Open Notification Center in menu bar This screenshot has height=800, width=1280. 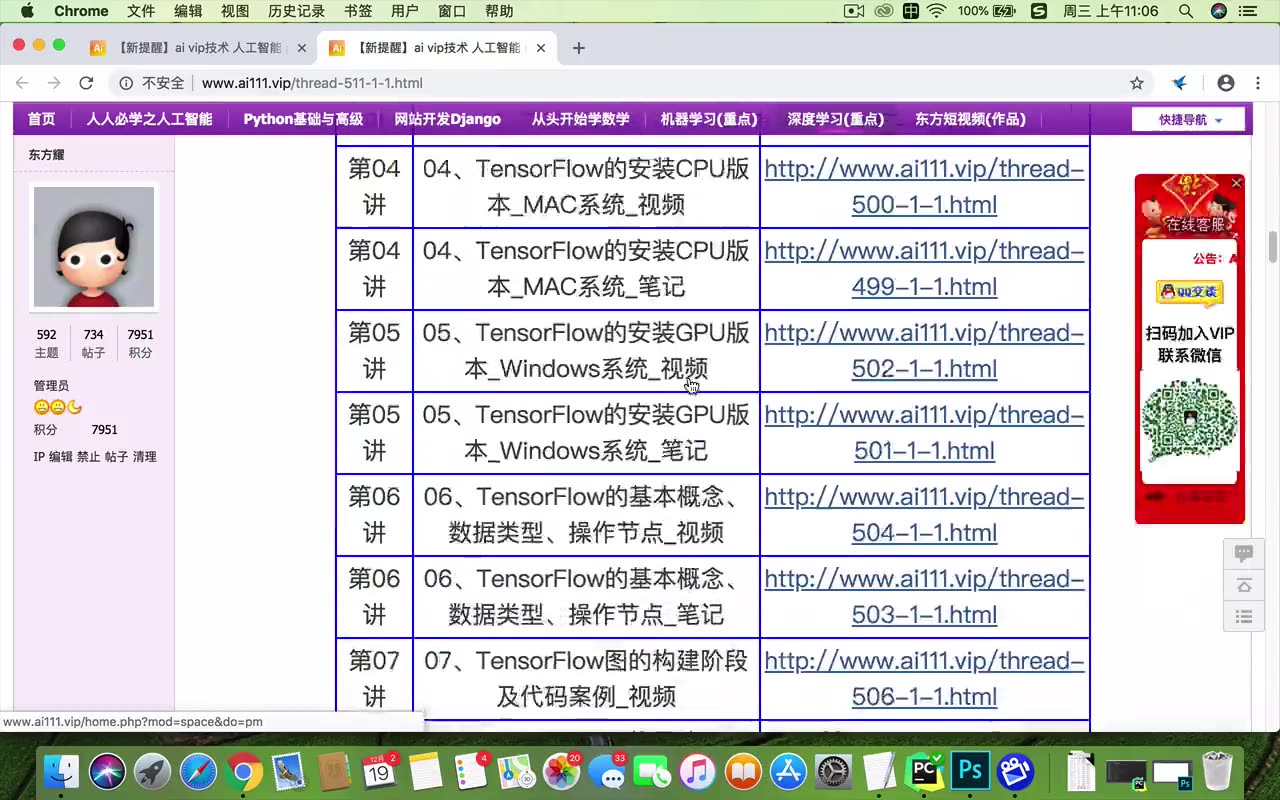[1250, 11]
